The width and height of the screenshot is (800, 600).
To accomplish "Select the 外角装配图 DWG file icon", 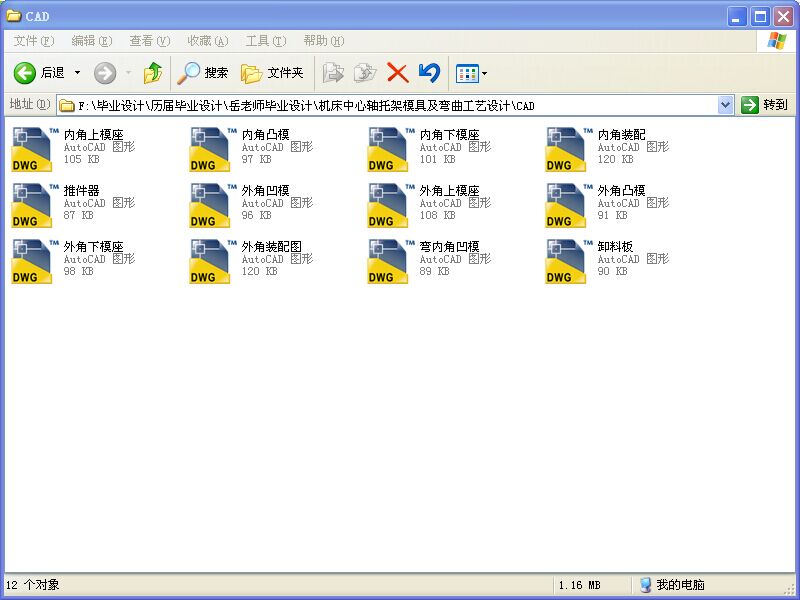I will (211, 262).
